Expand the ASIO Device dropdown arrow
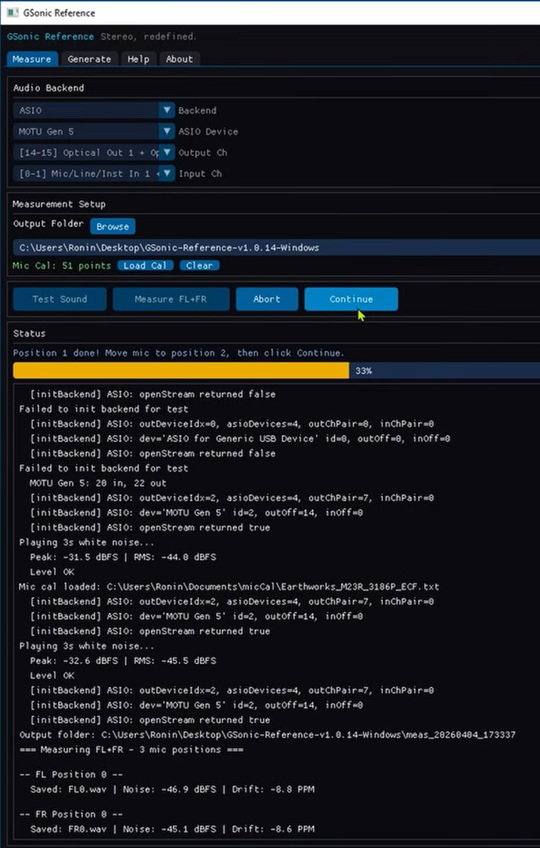540x848 pixels. 167,131
